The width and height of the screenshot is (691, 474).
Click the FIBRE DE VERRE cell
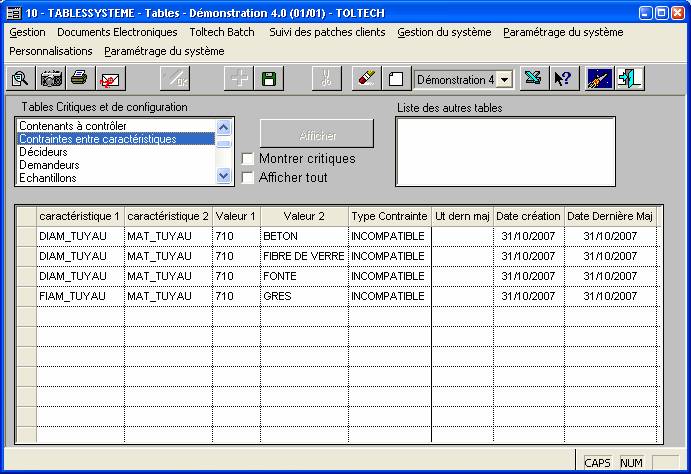point(304,256)
